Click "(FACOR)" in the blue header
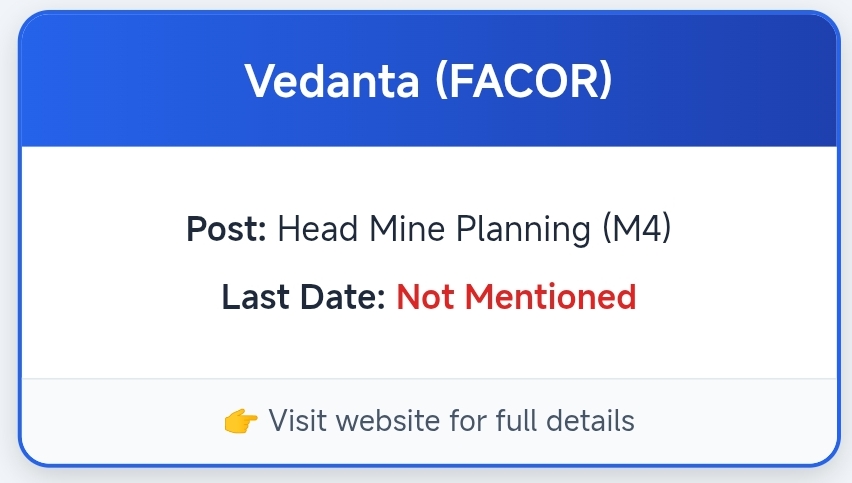 click(x=523, y=81)
